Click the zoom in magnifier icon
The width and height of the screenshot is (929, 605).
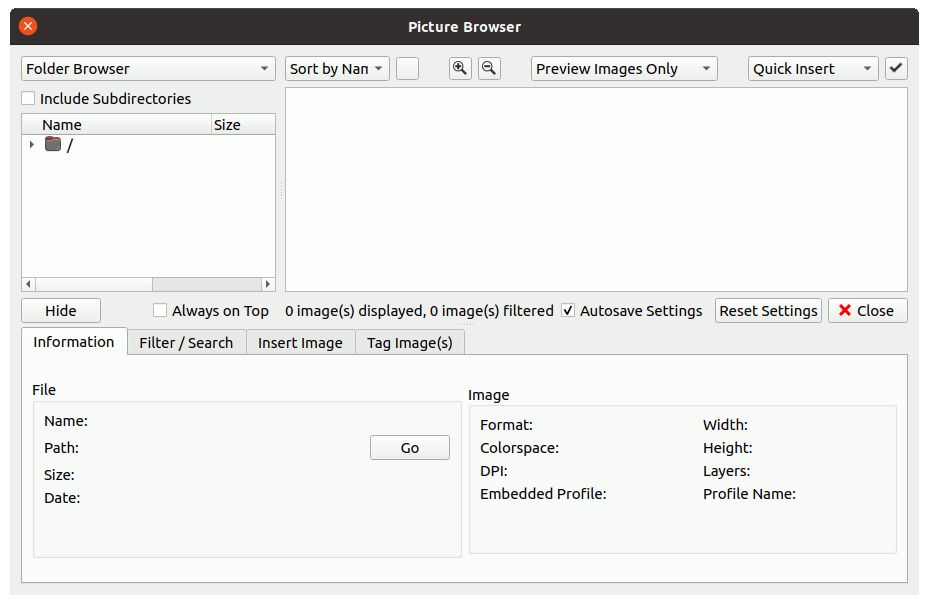point(460,69)
